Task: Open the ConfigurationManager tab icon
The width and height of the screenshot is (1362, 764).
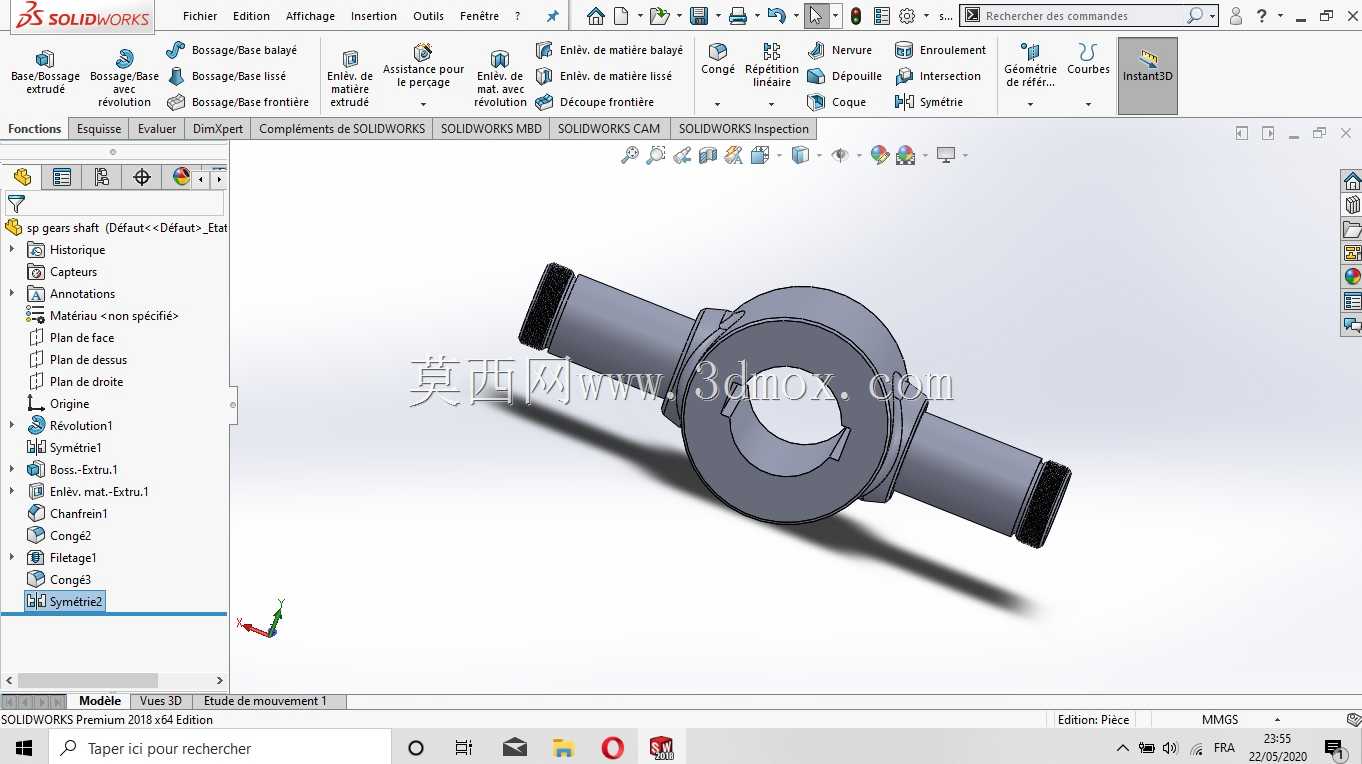Action: (102, 177)
